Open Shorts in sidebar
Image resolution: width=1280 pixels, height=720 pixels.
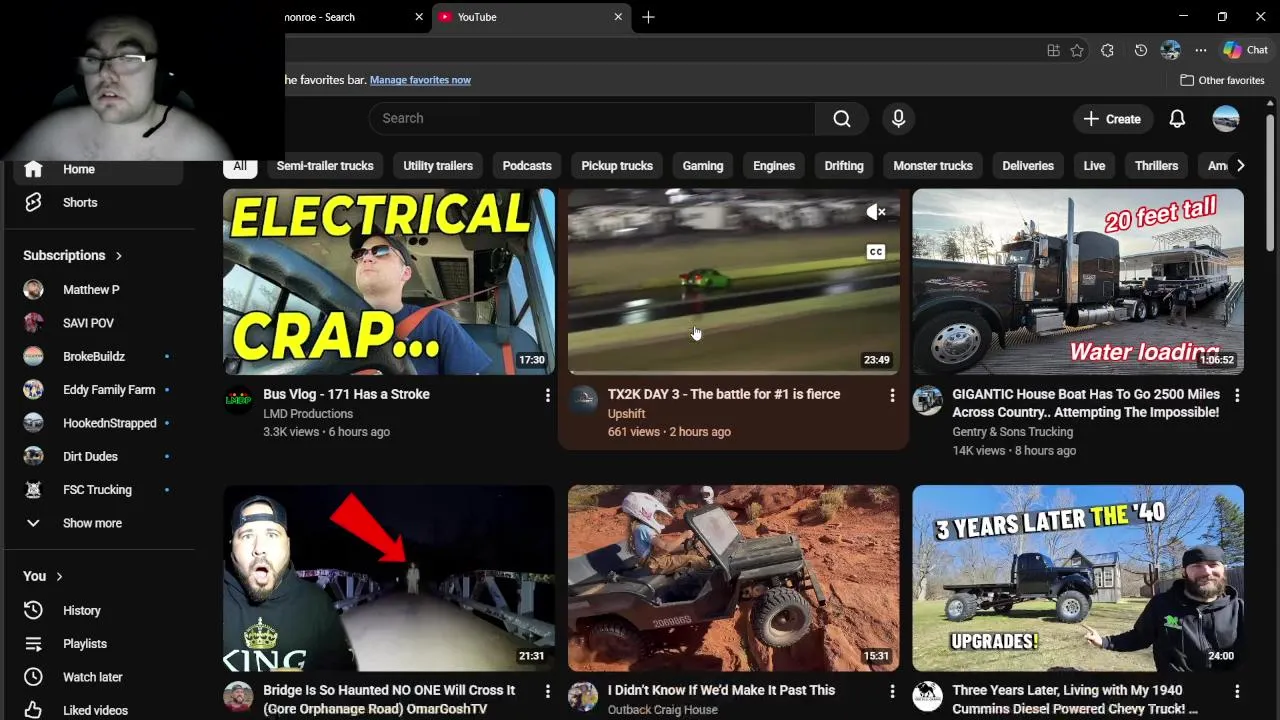point(98,203)
